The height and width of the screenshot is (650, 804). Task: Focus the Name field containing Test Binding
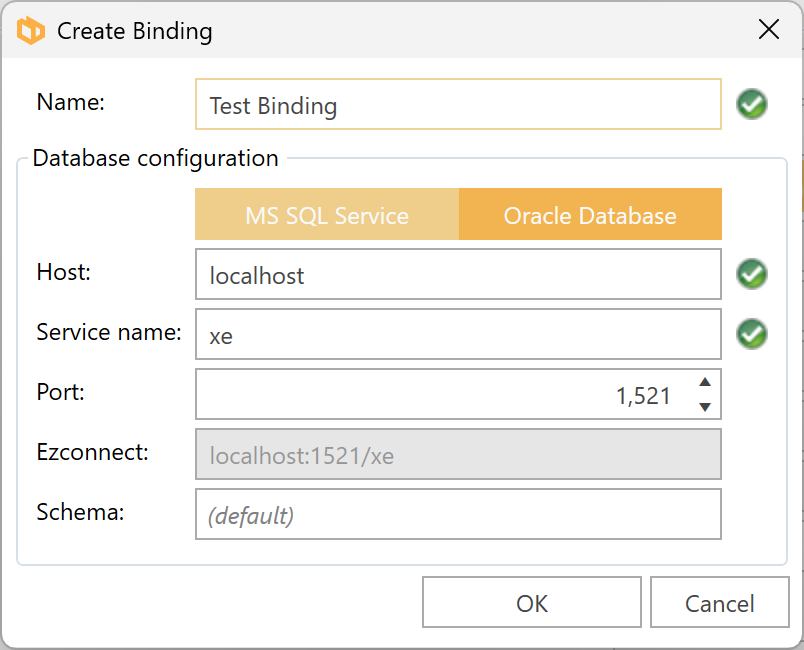pyautogui.click(x=458, y=105)
